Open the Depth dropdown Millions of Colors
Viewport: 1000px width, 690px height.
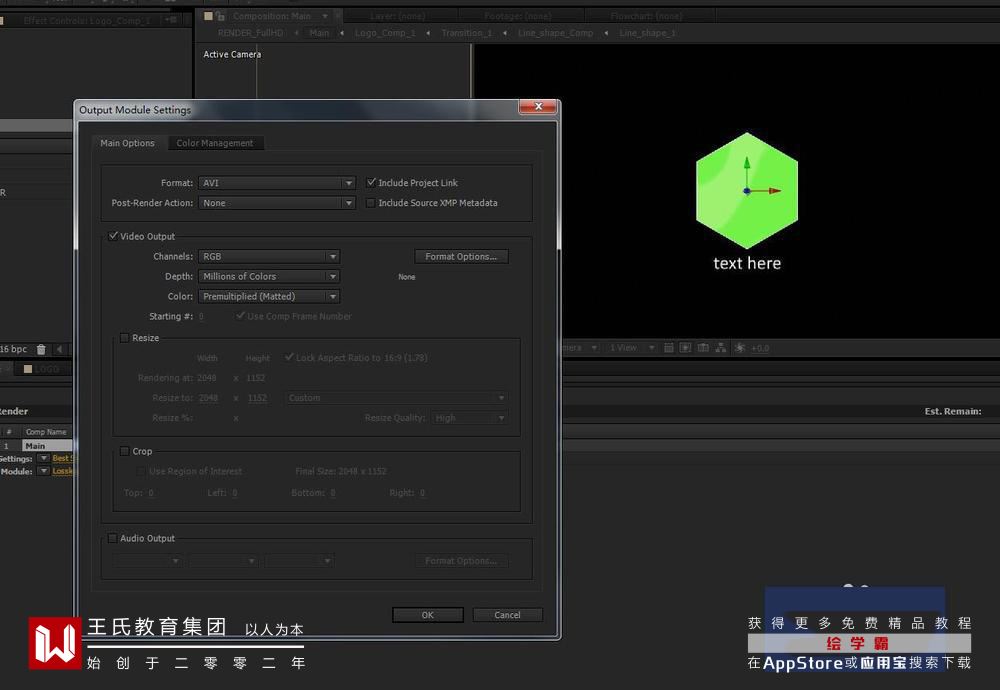[x=269, y=276]
